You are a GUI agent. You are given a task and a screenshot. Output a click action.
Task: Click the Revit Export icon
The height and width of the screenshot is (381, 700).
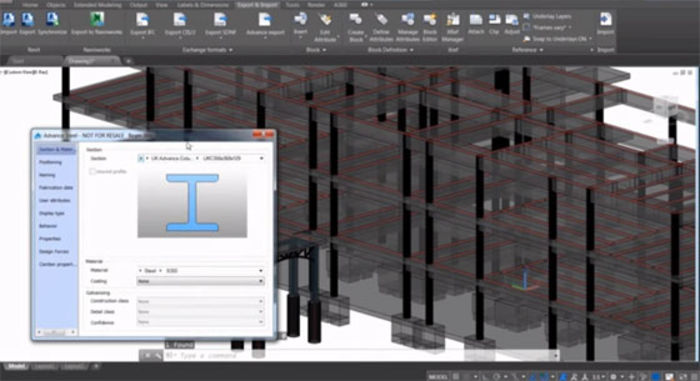28,20
